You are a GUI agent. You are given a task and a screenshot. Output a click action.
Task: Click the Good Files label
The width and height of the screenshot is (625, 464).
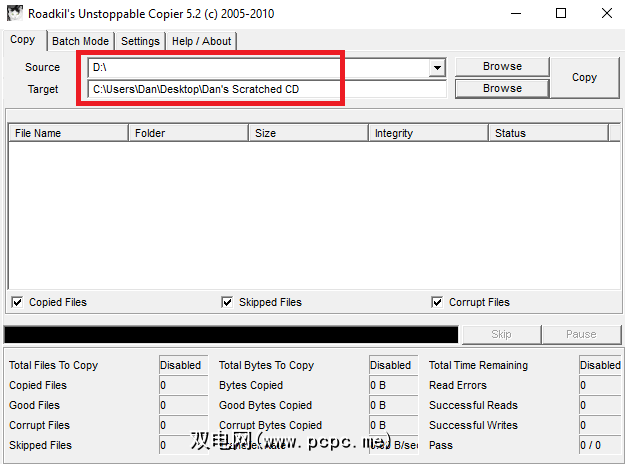tap(34, 405)
